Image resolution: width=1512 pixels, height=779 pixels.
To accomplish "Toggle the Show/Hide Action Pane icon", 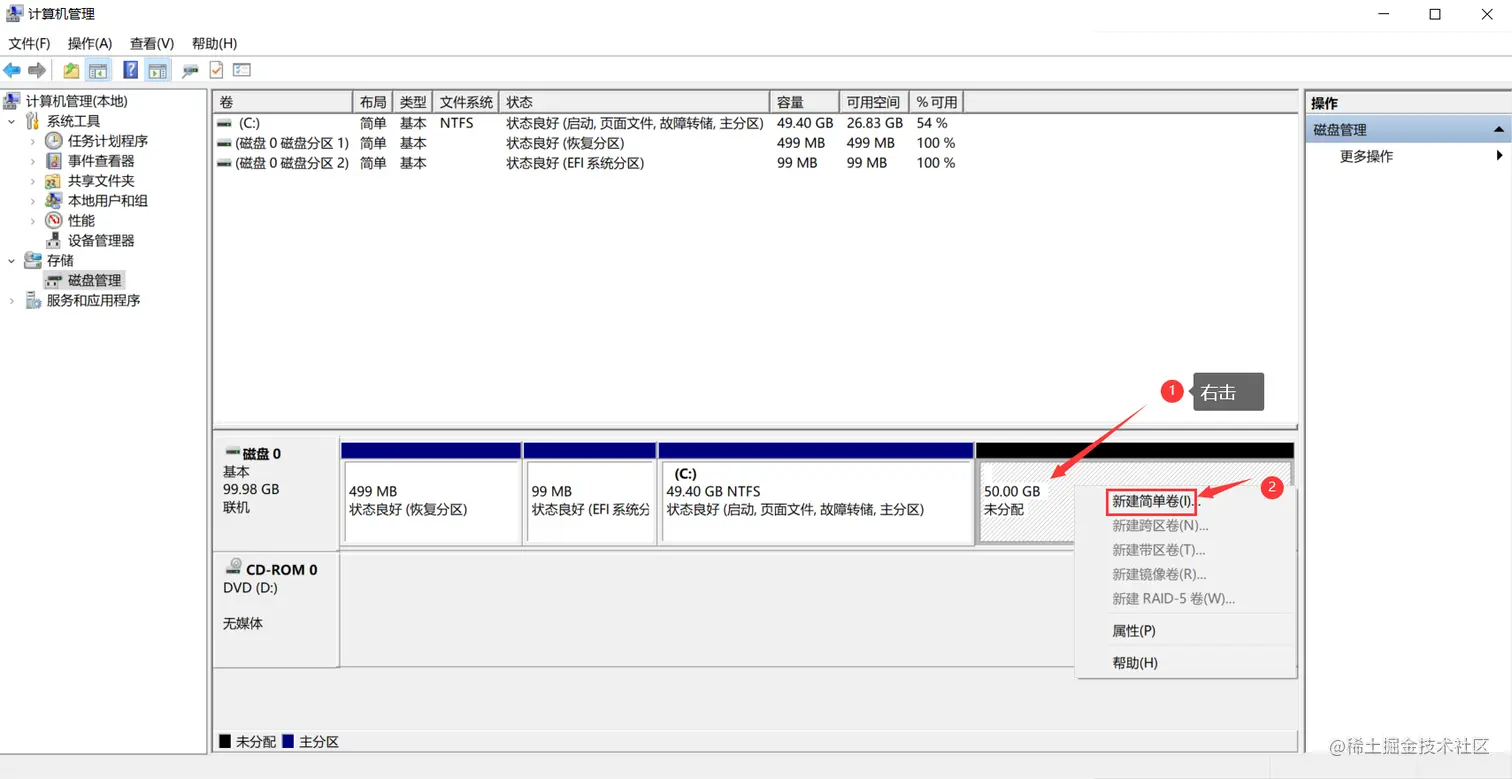I will (157, 70).
